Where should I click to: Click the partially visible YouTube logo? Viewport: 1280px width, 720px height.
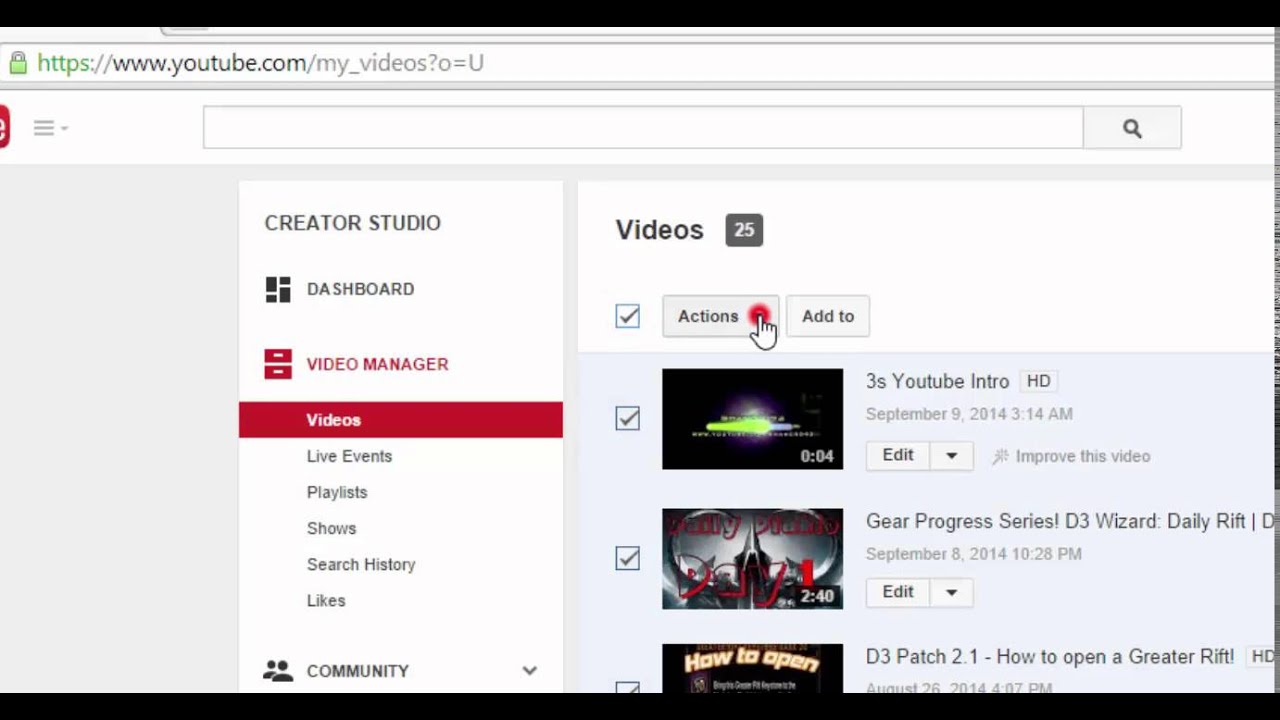coord(4,127)
